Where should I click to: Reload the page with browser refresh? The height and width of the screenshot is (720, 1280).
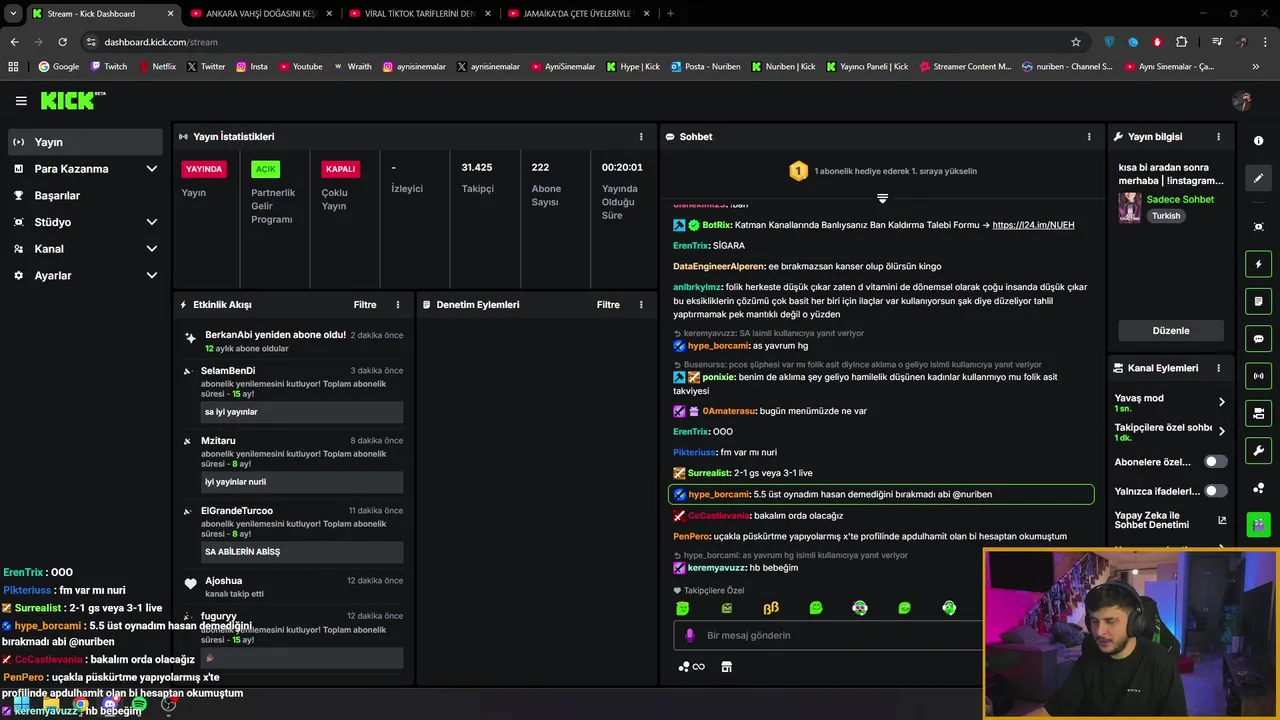(62, 42)
